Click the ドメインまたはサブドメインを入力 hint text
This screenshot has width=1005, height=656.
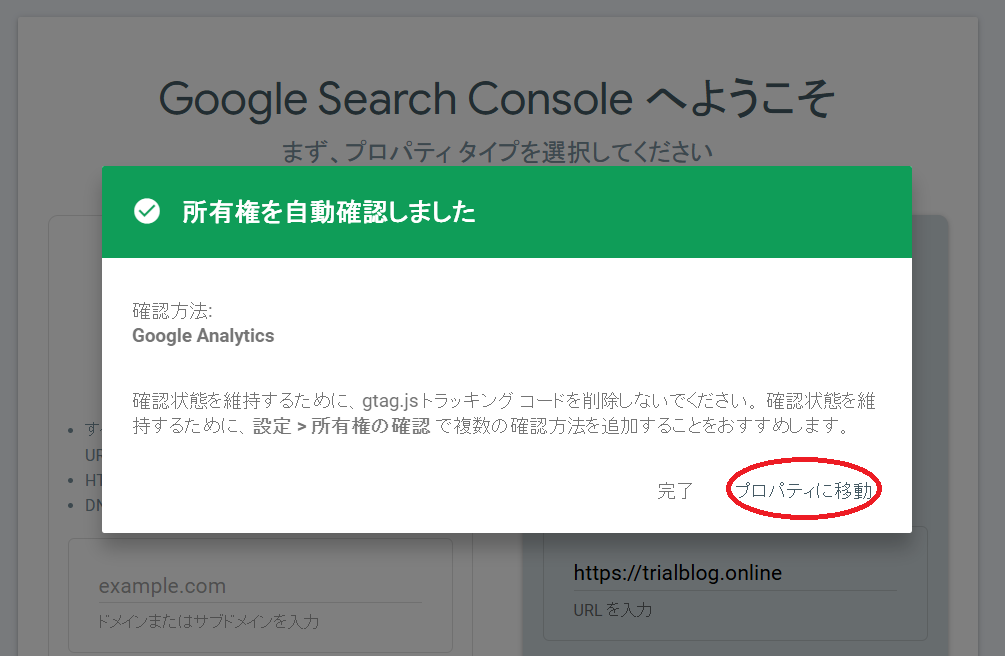207,622
